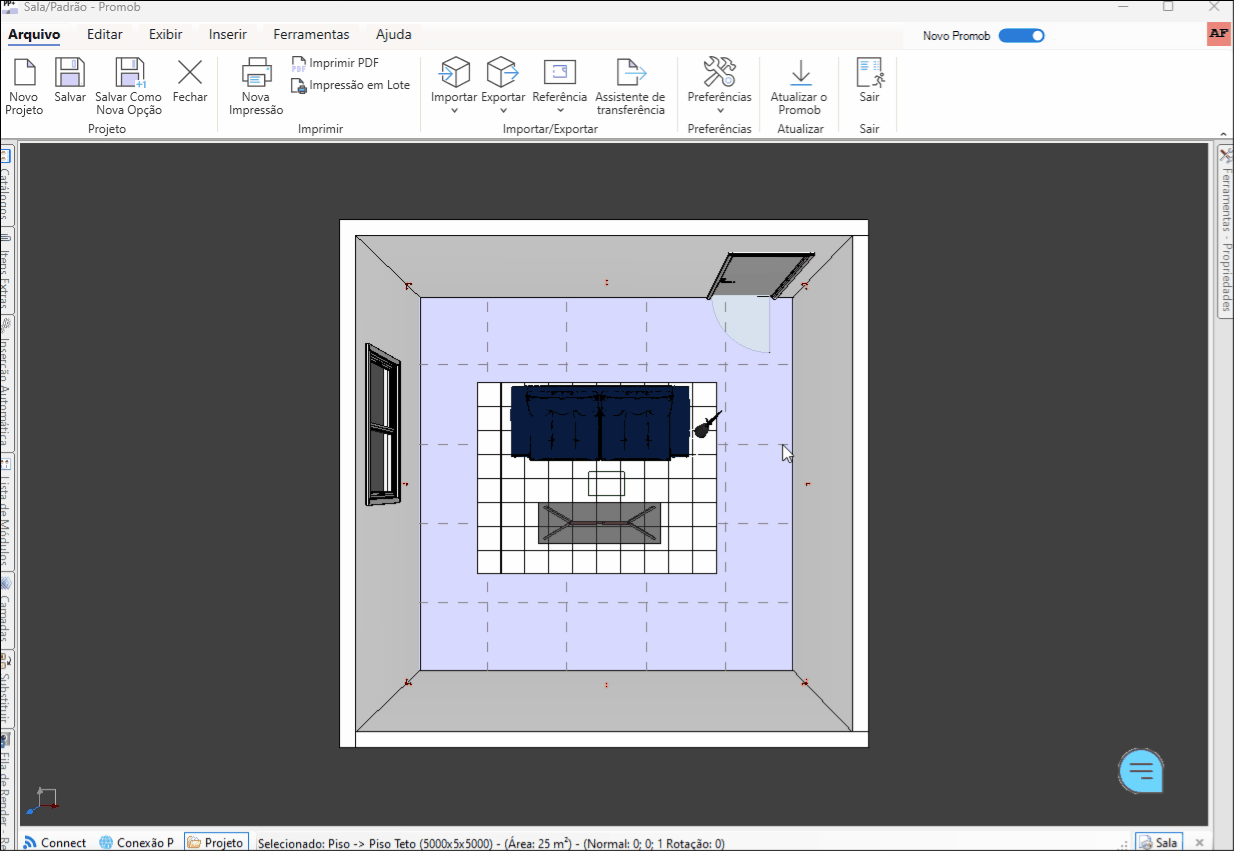Click the Conexão P status button

tap(137, 842)
